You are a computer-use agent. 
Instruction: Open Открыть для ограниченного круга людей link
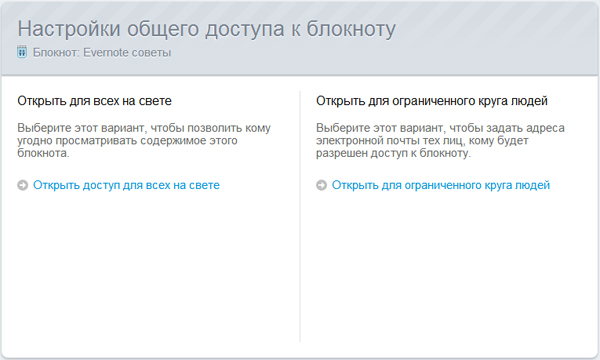coord(441,185)
